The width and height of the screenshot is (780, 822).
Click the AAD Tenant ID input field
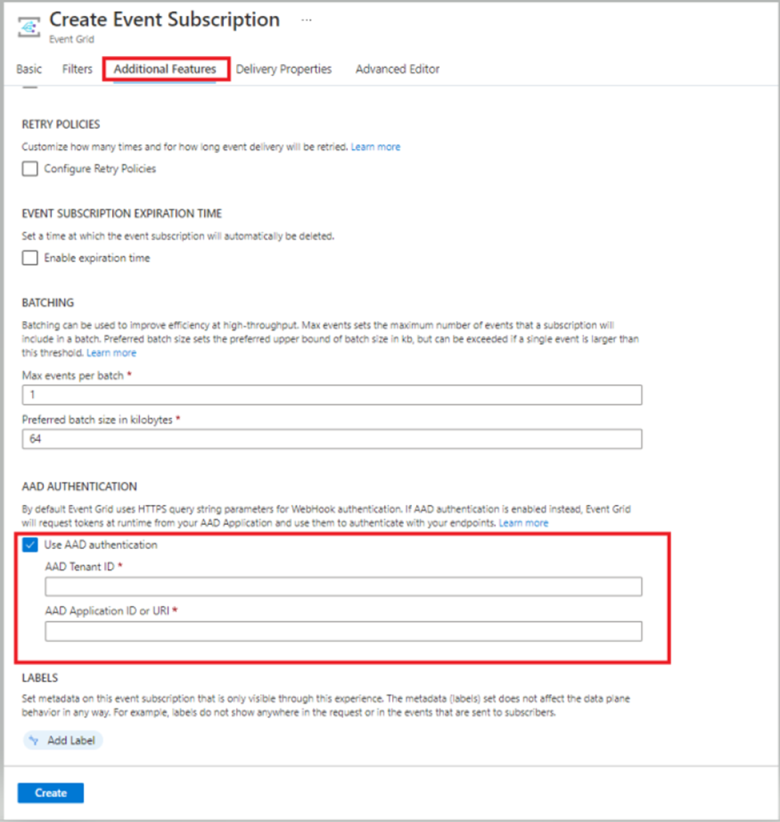(343, 587)
